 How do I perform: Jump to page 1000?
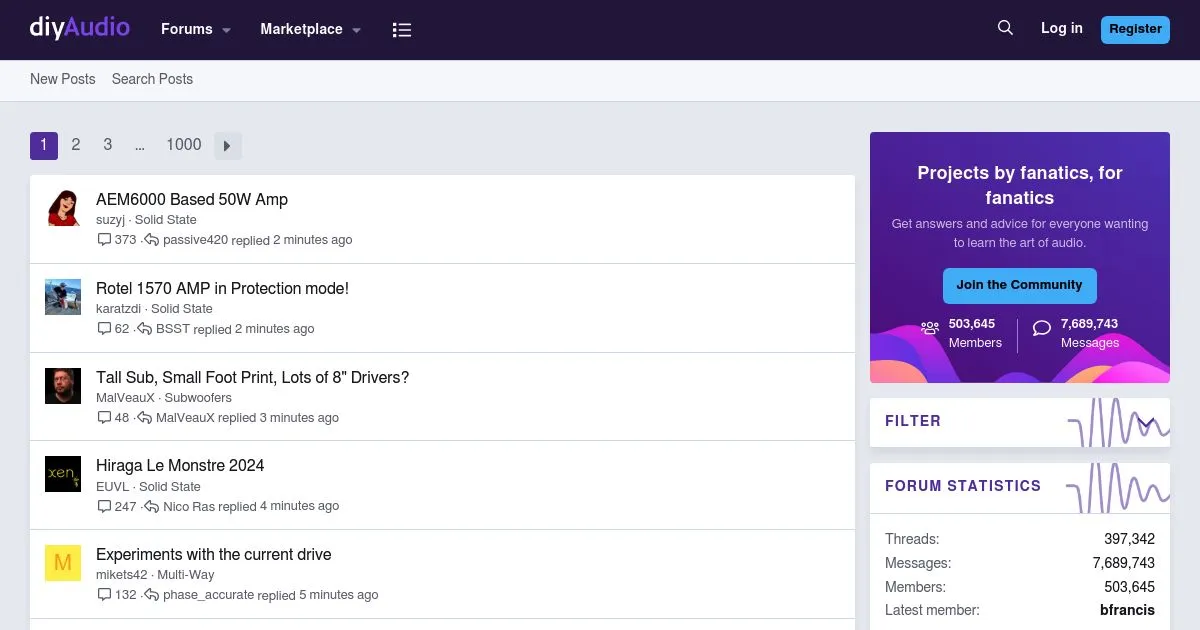(x=184, y=145)
